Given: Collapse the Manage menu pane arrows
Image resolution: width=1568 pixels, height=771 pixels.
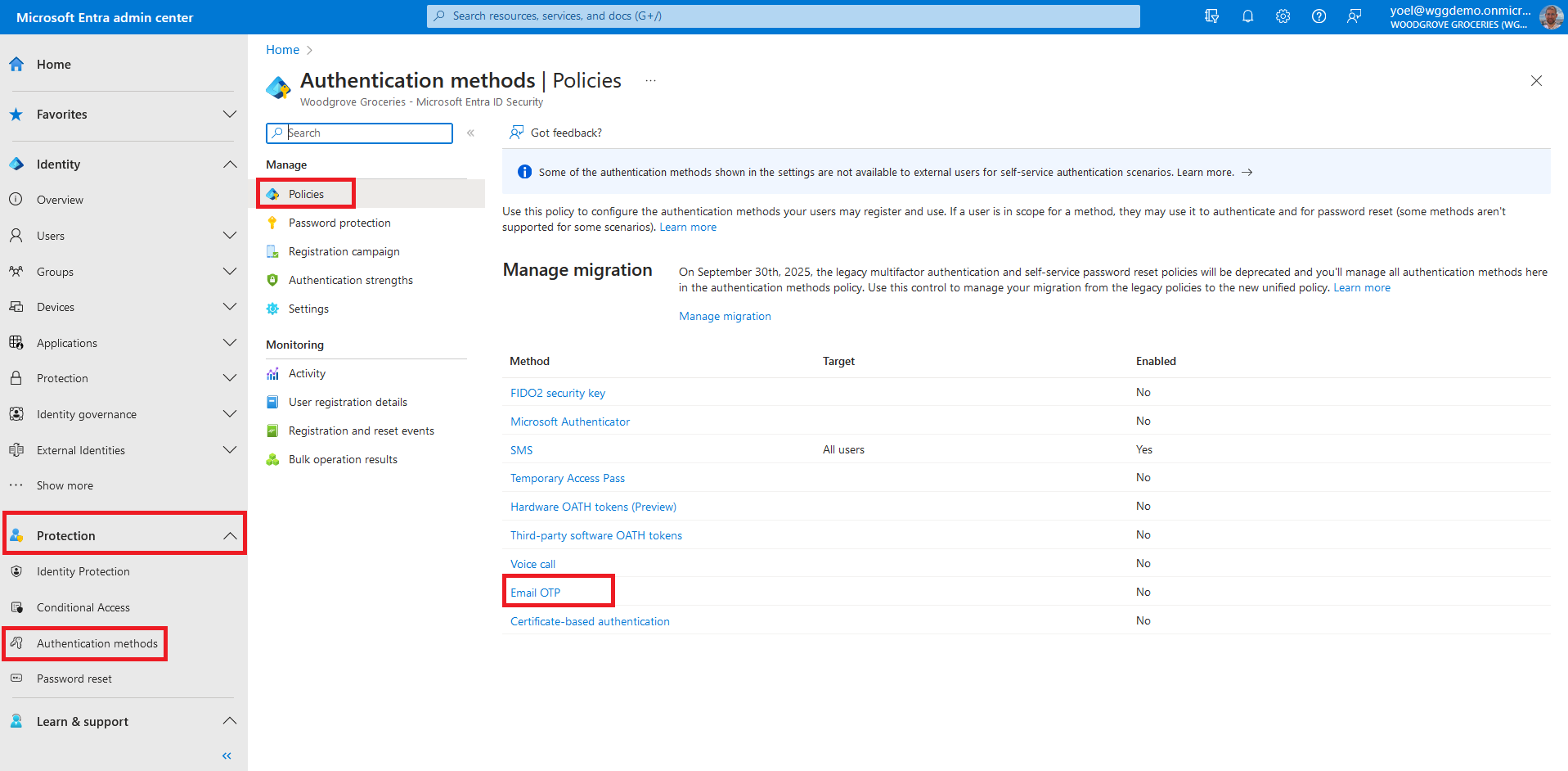Looking at the screenshot, I should 470,133.
